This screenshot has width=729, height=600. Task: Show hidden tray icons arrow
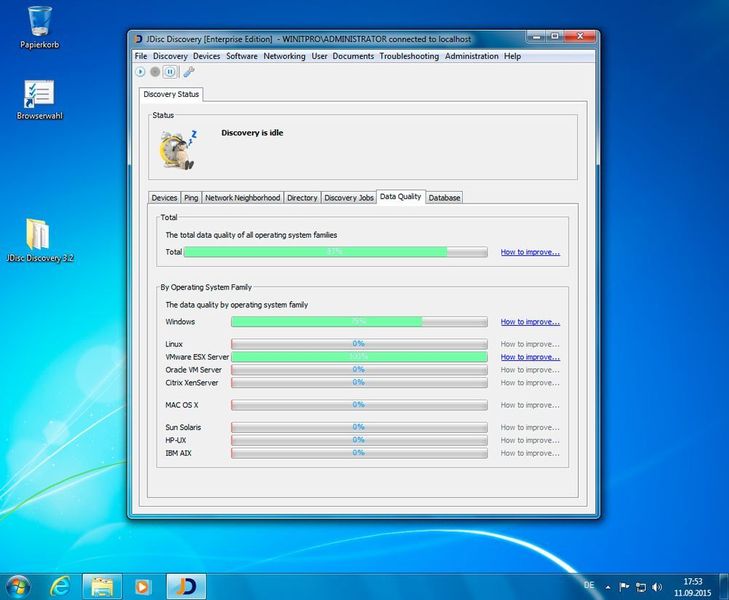click(x=608, y=587)
